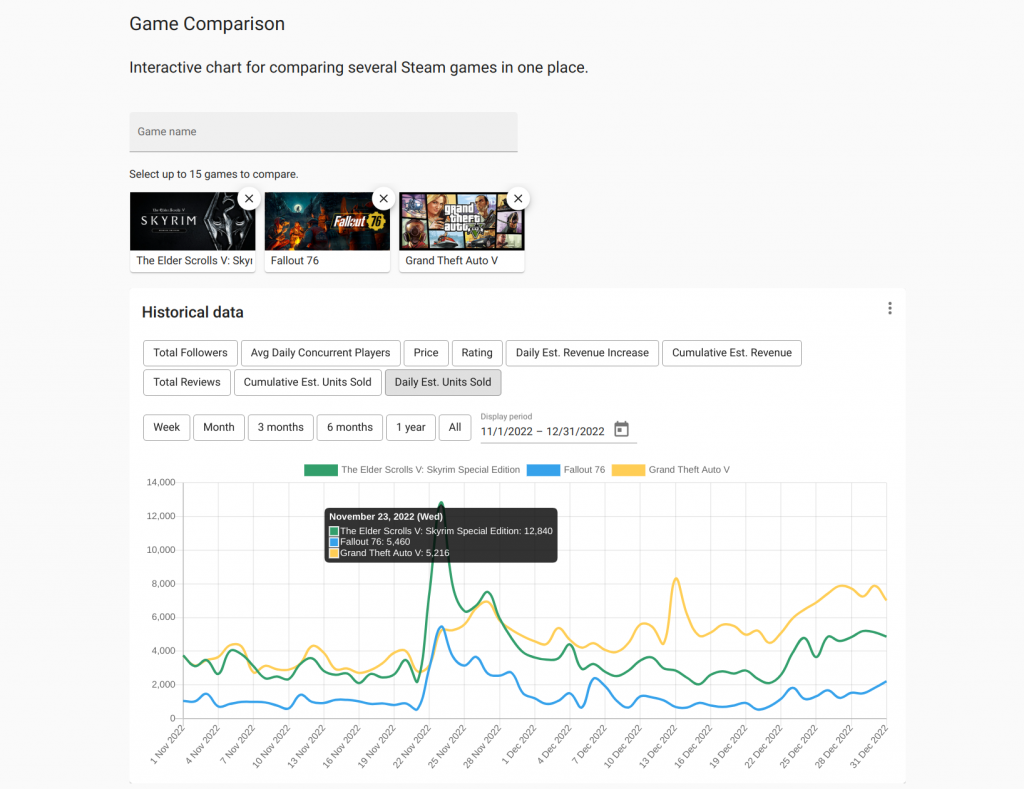Click the Grand Theft Auto V card title
This screenshot has height=789, width=1024.
coord(451,261)
